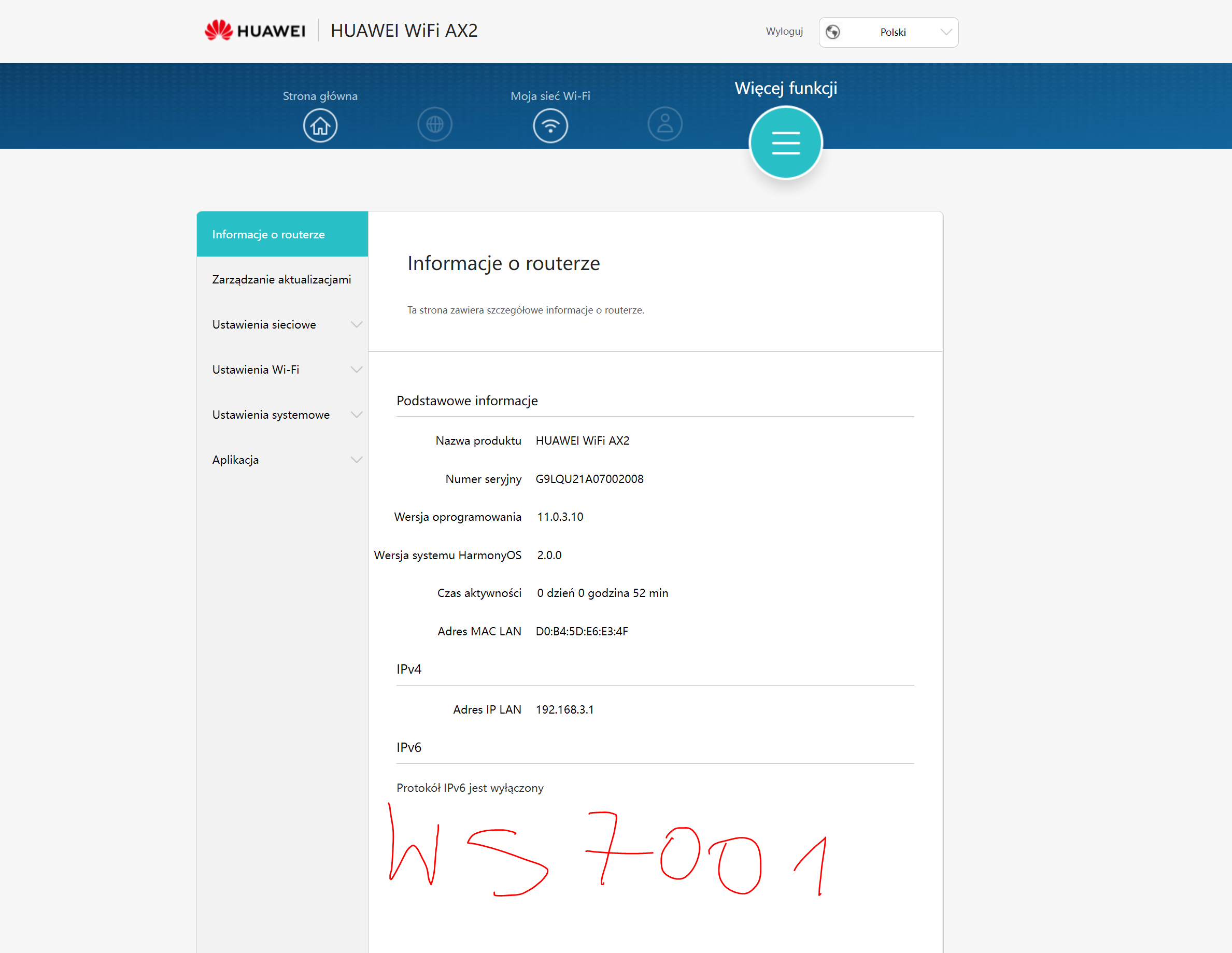Click the Numer seryjny label
This screenshot has height=953, width=1232.
click(484, 479)
